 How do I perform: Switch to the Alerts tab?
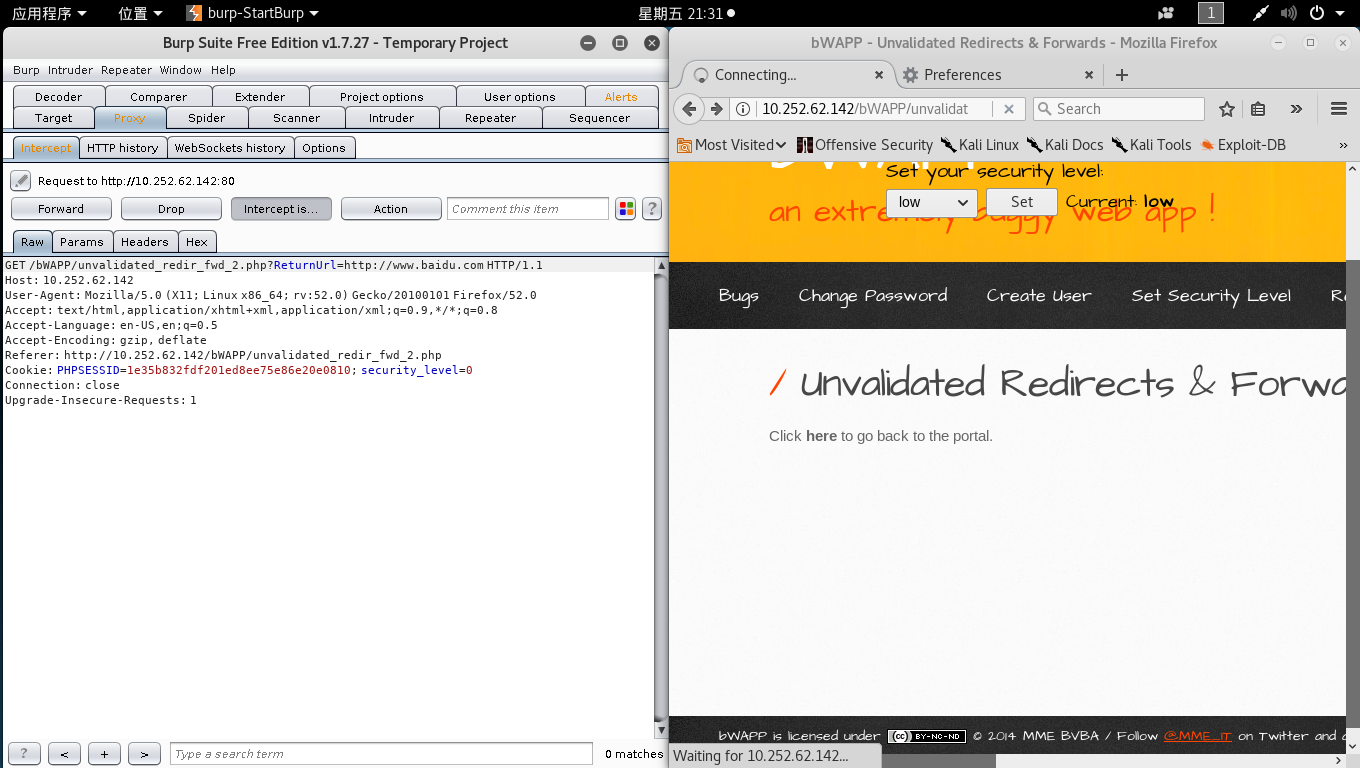621,97
